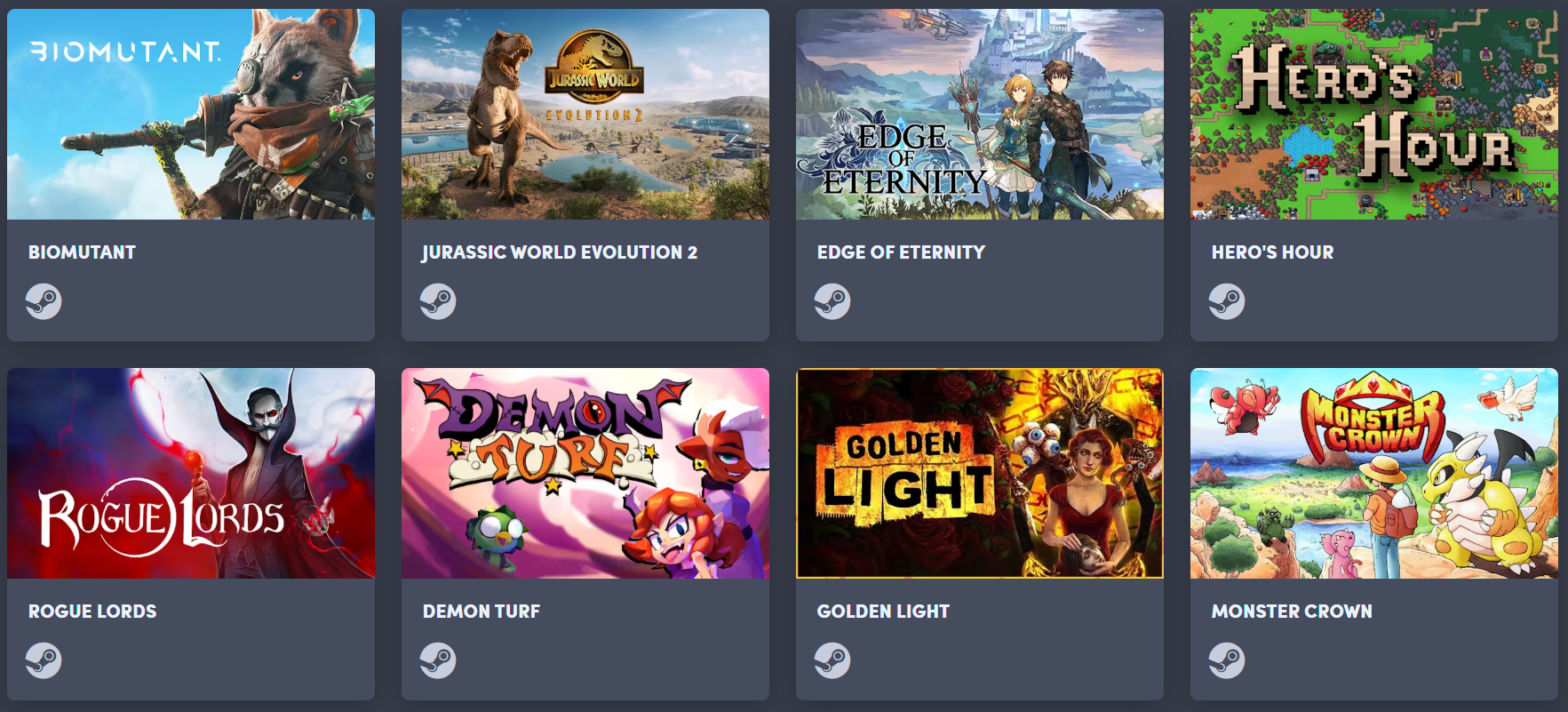Select the Edge of Eternity artwork
The height and width of the screenshot is (712, 1568).
980,114
